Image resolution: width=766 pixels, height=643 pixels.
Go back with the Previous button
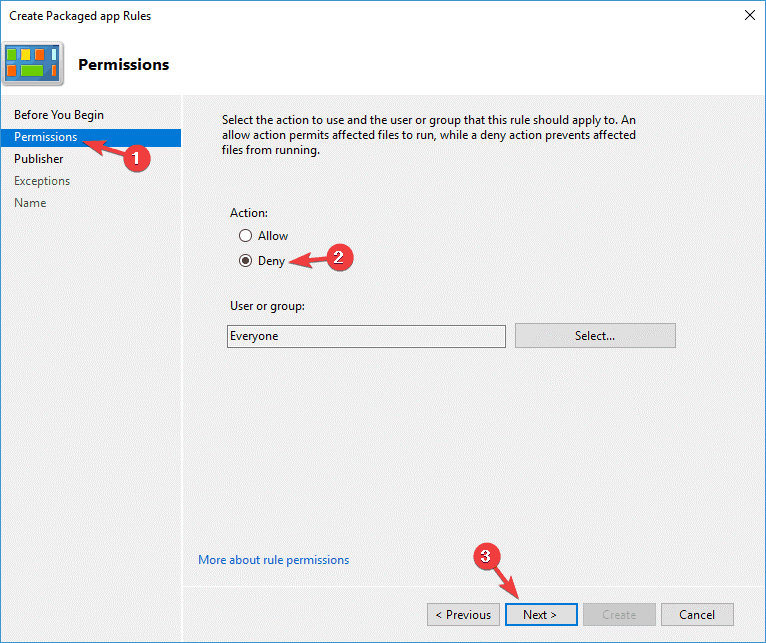pos(463,614)
